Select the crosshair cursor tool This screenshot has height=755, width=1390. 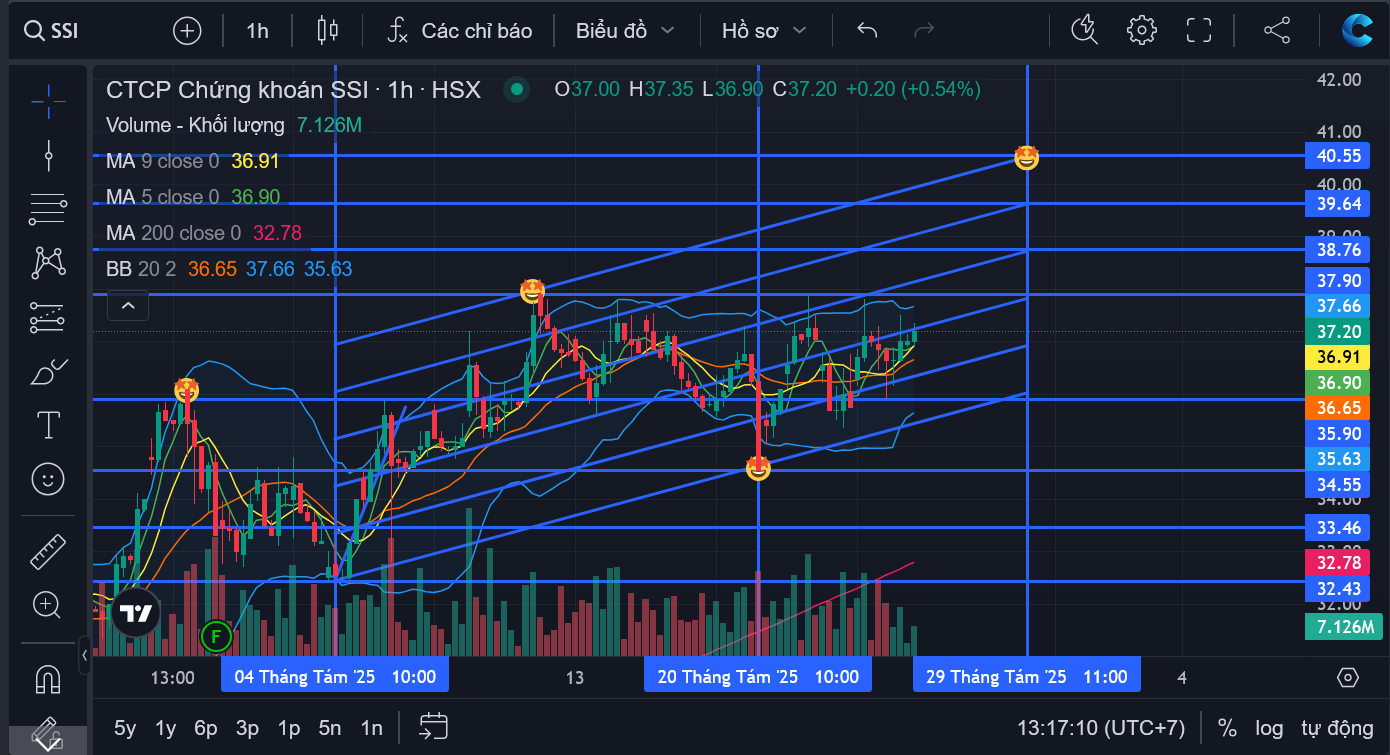(48, 100)
